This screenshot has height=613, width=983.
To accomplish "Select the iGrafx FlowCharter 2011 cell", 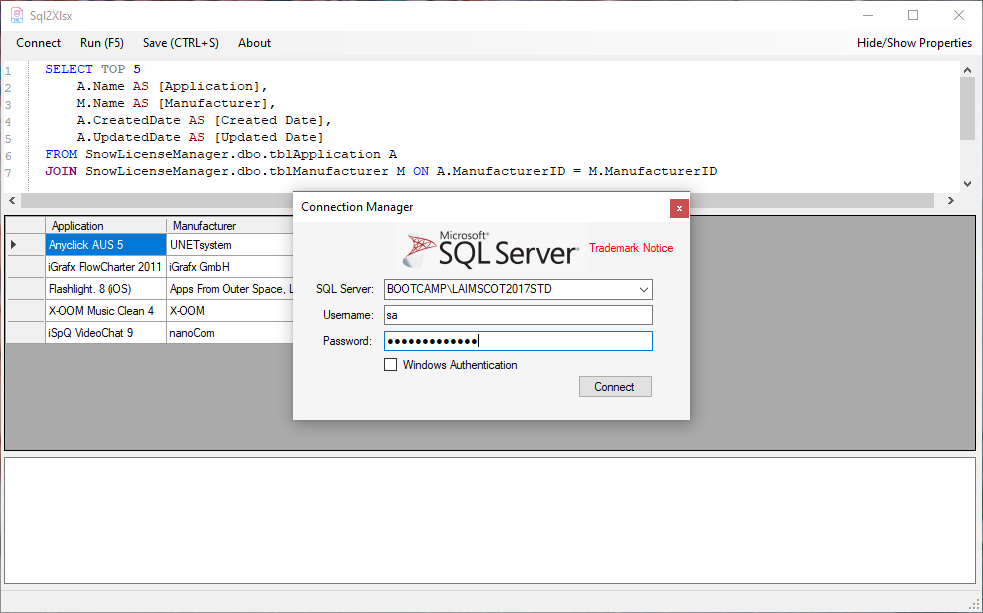I will click(105, 267).
